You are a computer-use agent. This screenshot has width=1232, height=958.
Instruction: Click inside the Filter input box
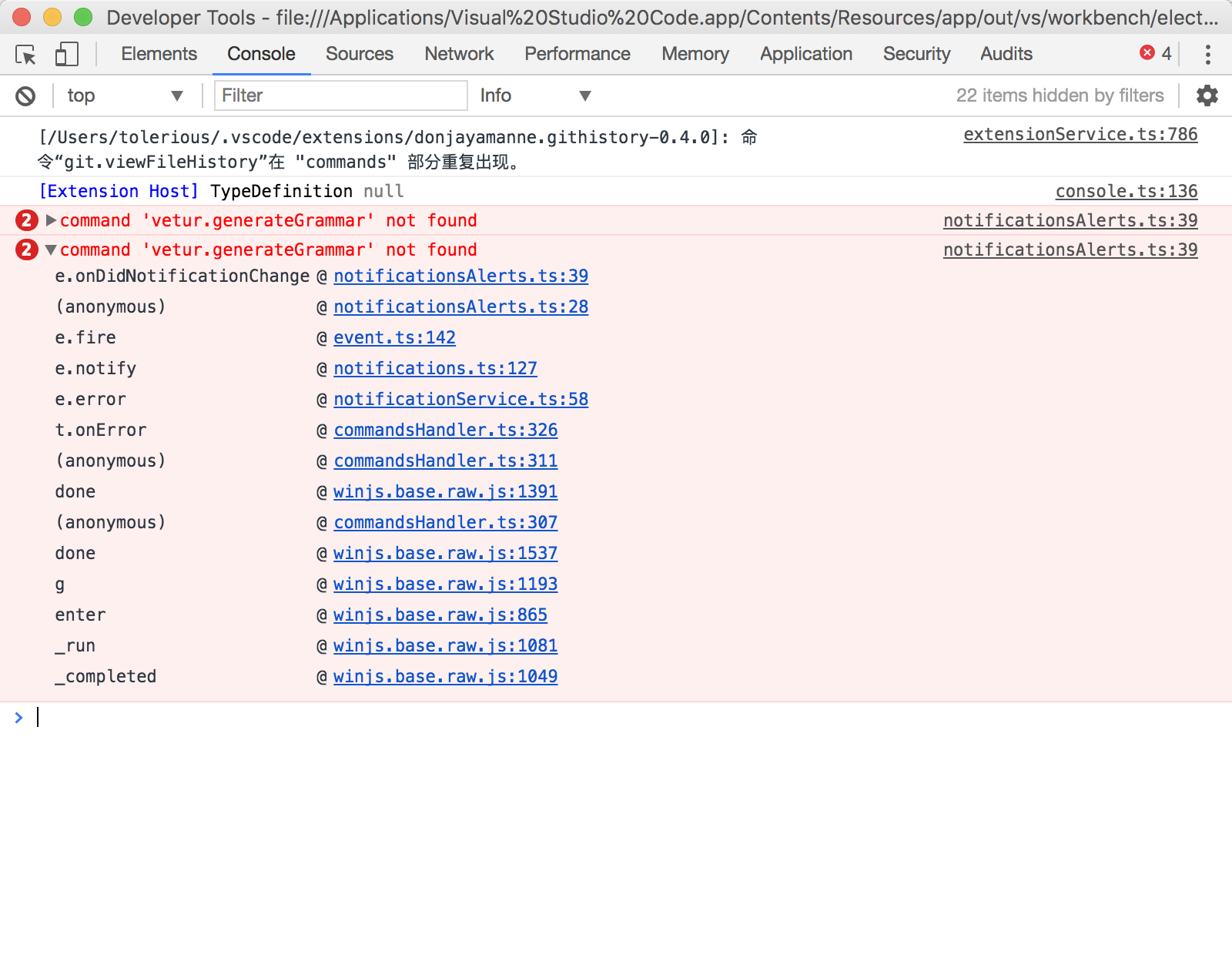(x=340, y=95)
